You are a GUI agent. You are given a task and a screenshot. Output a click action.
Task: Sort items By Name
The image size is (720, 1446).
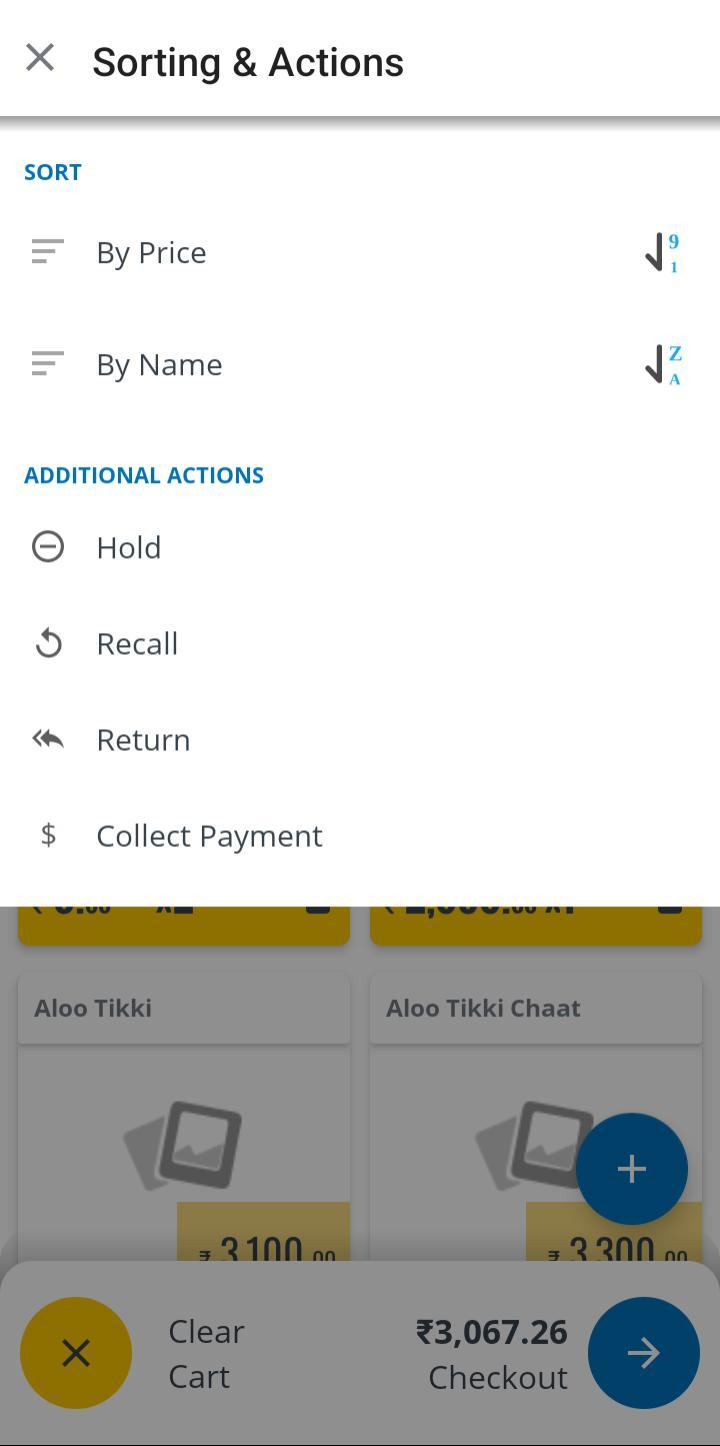tap(160, 365)
